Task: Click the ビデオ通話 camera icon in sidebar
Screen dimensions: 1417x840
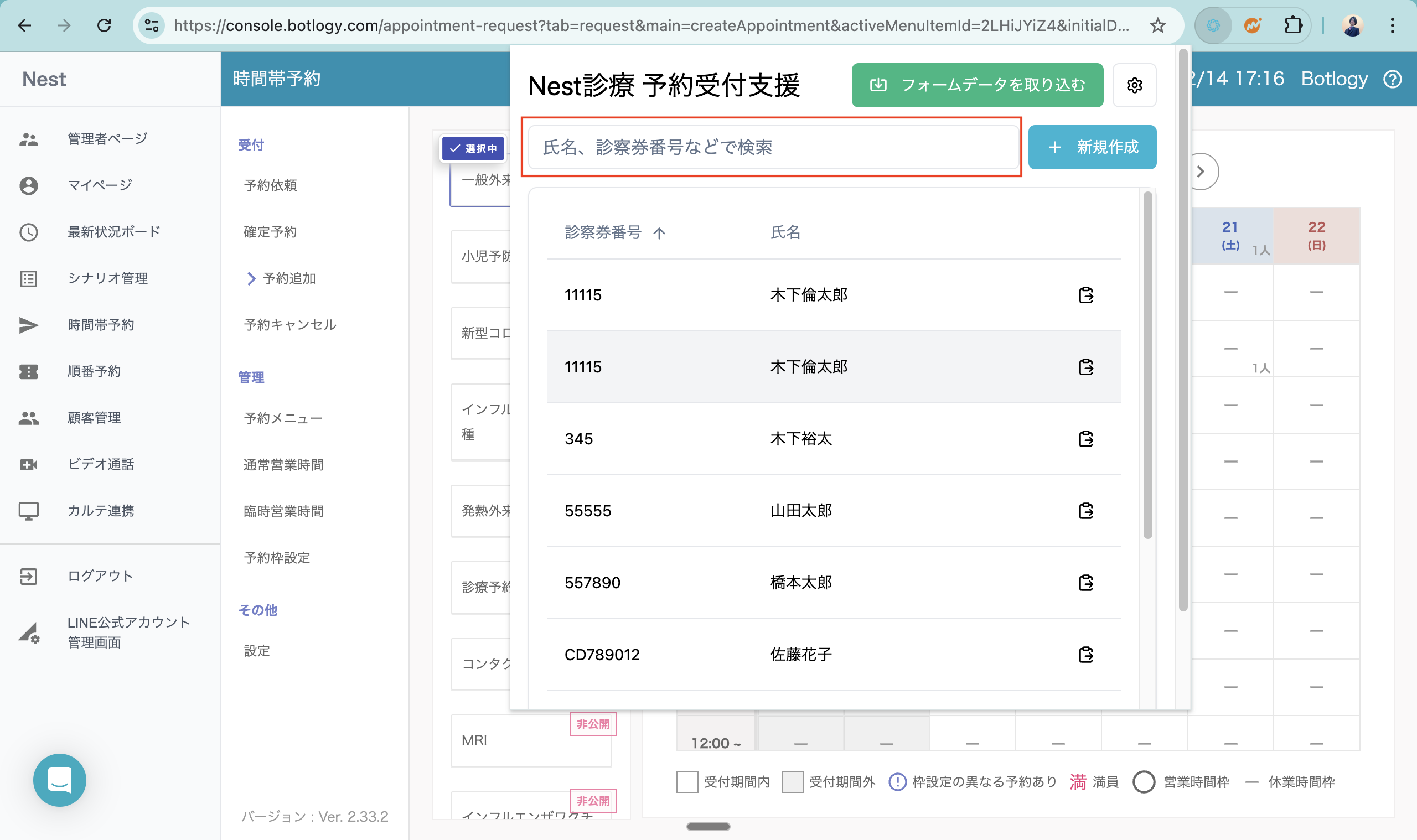Action: tap(29, 465)
